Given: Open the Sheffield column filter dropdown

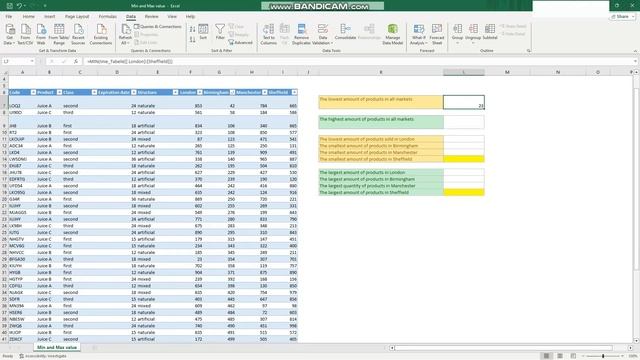Looking at the screenshot, I should (294, 92).
